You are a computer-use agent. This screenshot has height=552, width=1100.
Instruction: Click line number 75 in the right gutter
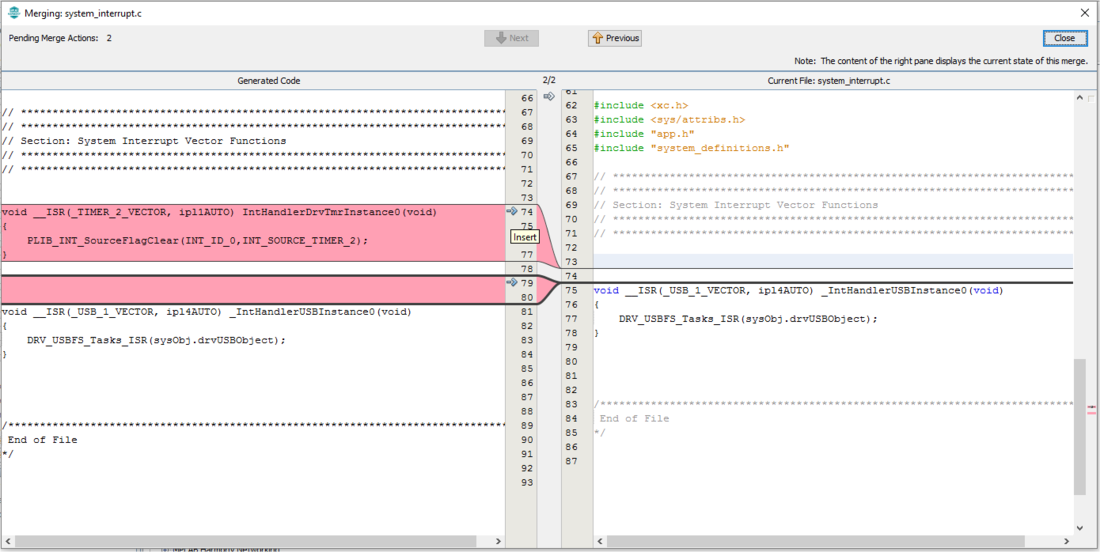(x=571, y=290)
